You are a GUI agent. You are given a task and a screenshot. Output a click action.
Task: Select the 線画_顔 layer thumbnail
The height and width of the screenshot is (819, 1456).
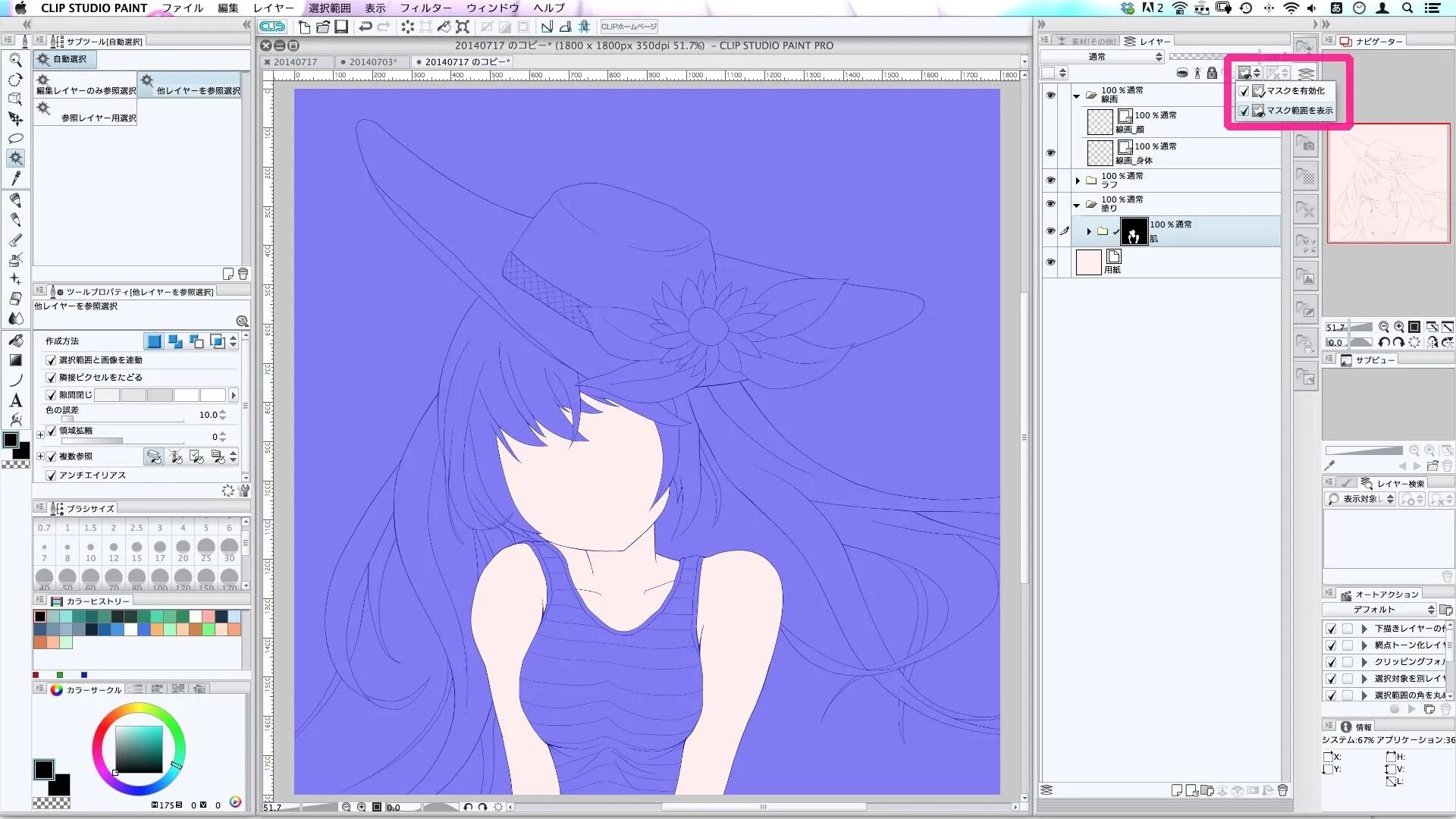[1100, 121]
